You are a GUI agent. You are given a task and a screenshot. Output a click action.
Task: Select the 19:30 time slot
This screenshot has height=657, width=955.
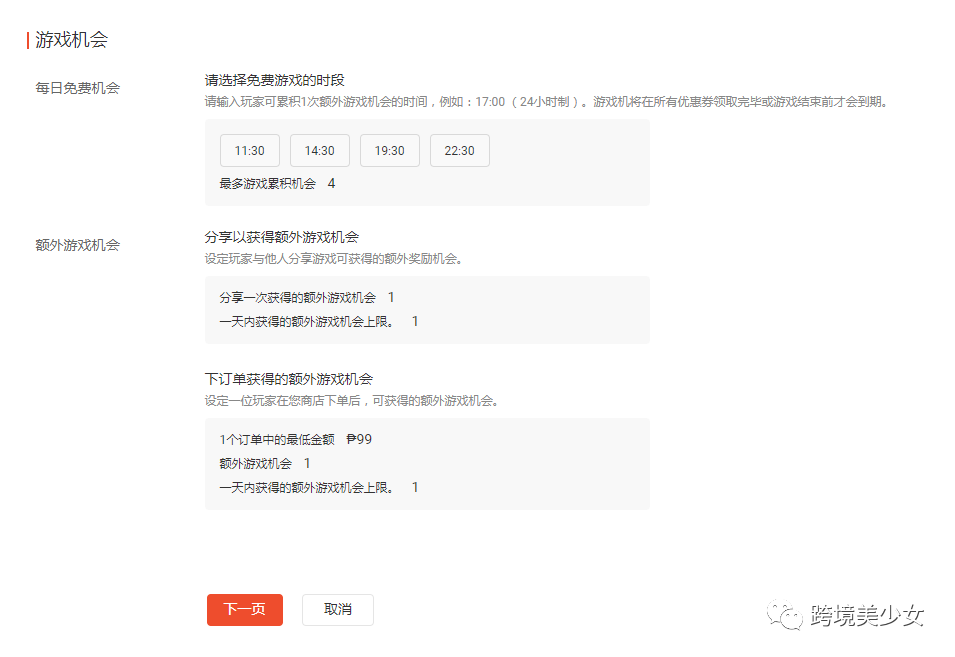389,150
